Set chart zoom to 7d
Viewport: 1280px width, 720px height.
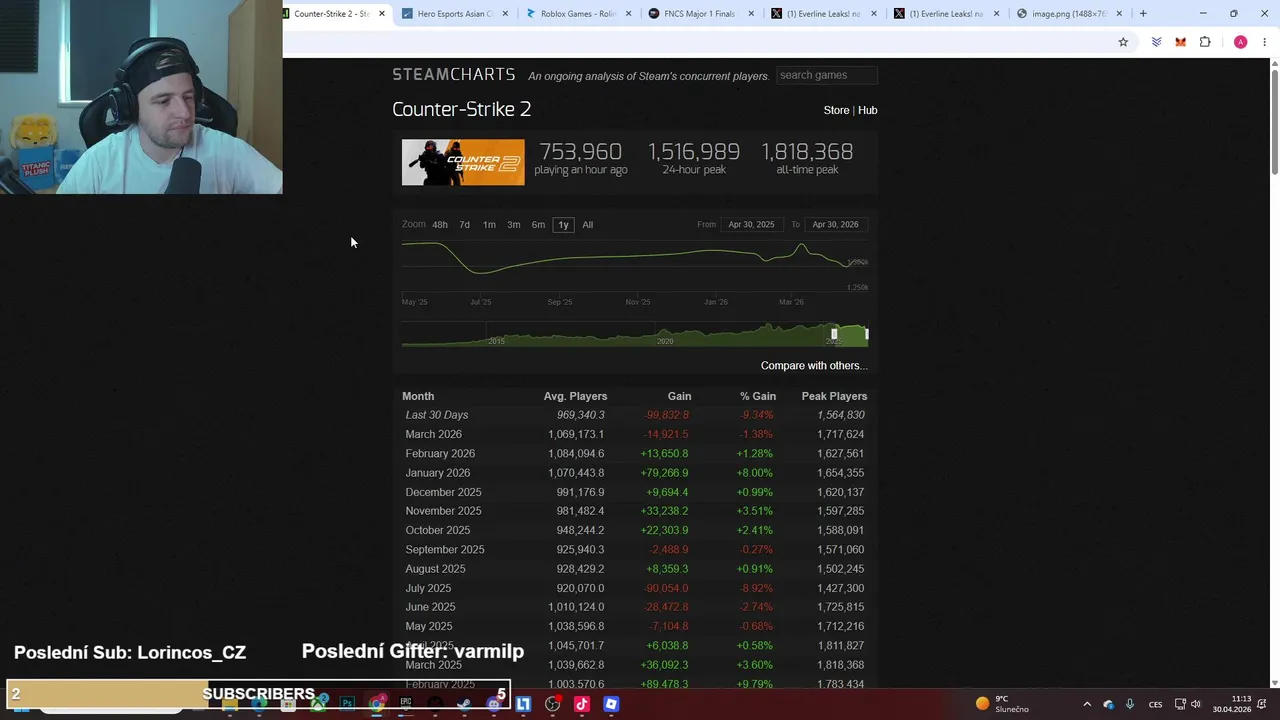point(464,225)
